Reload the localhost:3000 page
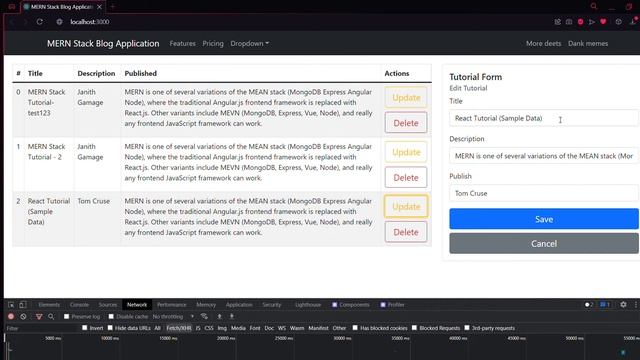Screen dimensions: 640x360 (x=40, y=22)
